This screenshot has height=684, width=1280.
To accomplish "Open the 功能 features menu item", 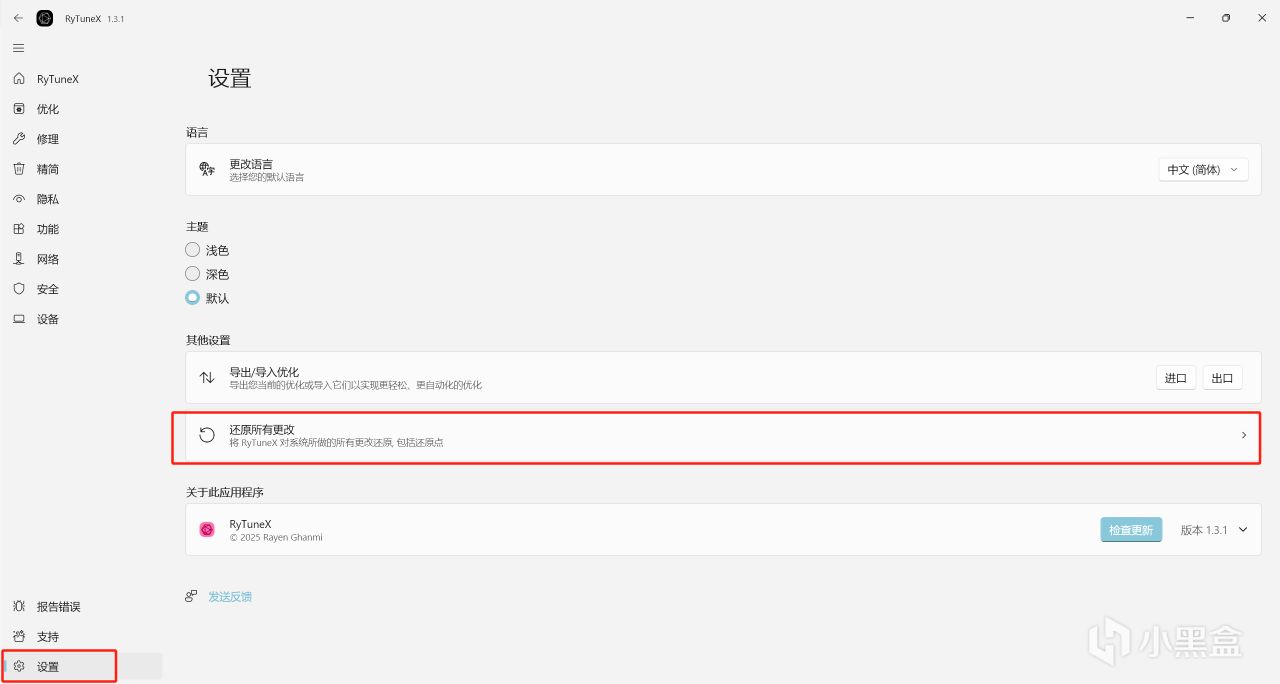I will [x=47, y=229].
